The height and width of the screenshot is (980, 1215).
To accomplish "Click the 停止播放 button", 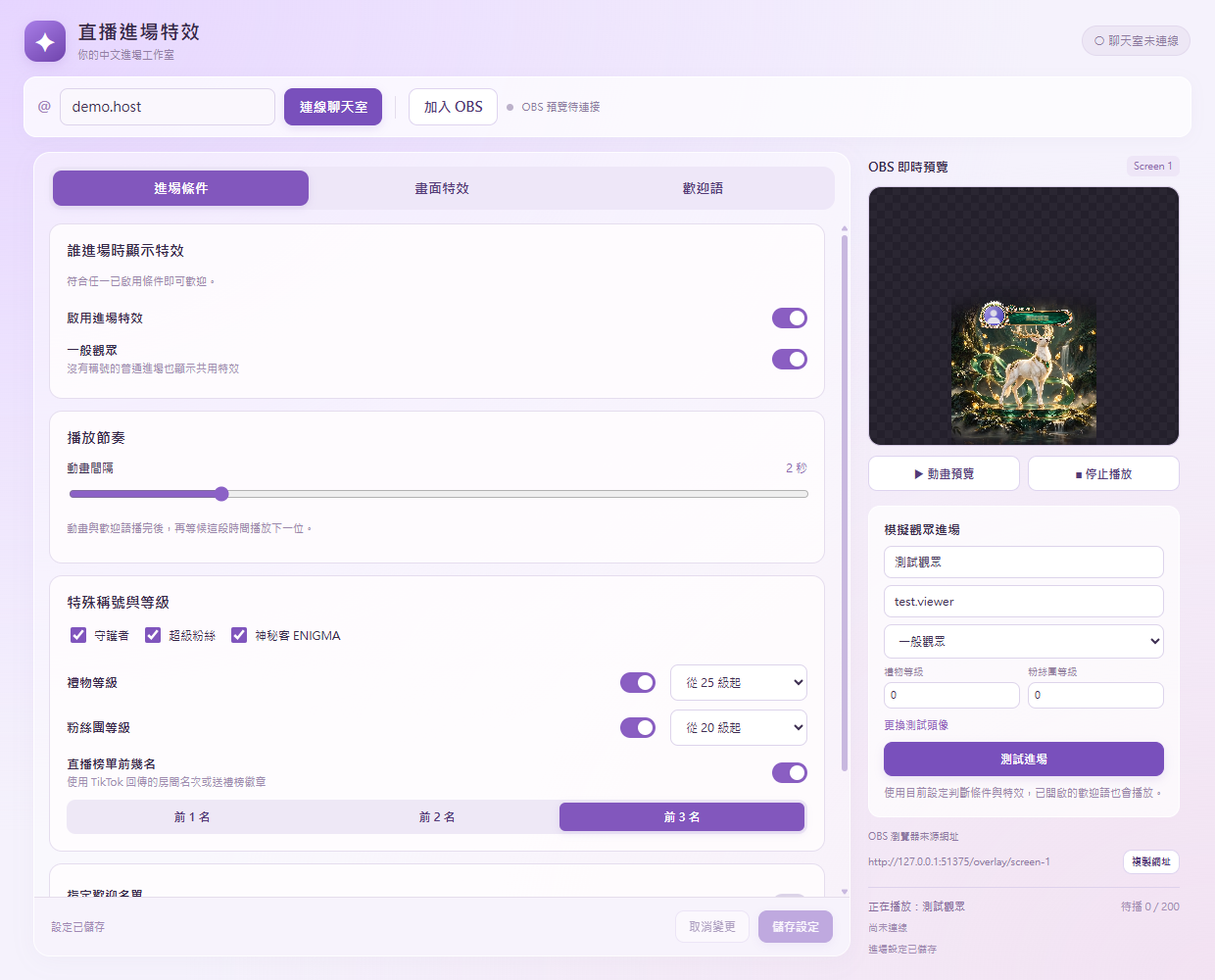I will 1103,473.
